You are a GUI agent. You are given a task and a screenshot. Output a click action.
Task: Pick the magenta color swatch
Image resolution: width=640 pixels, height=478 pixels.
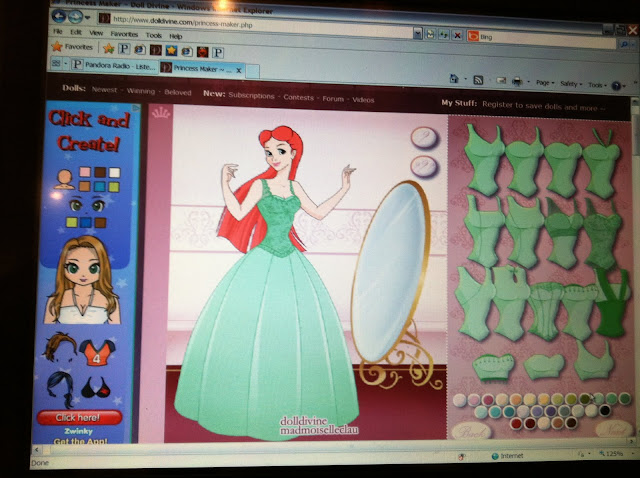click(x=487, y=399)
